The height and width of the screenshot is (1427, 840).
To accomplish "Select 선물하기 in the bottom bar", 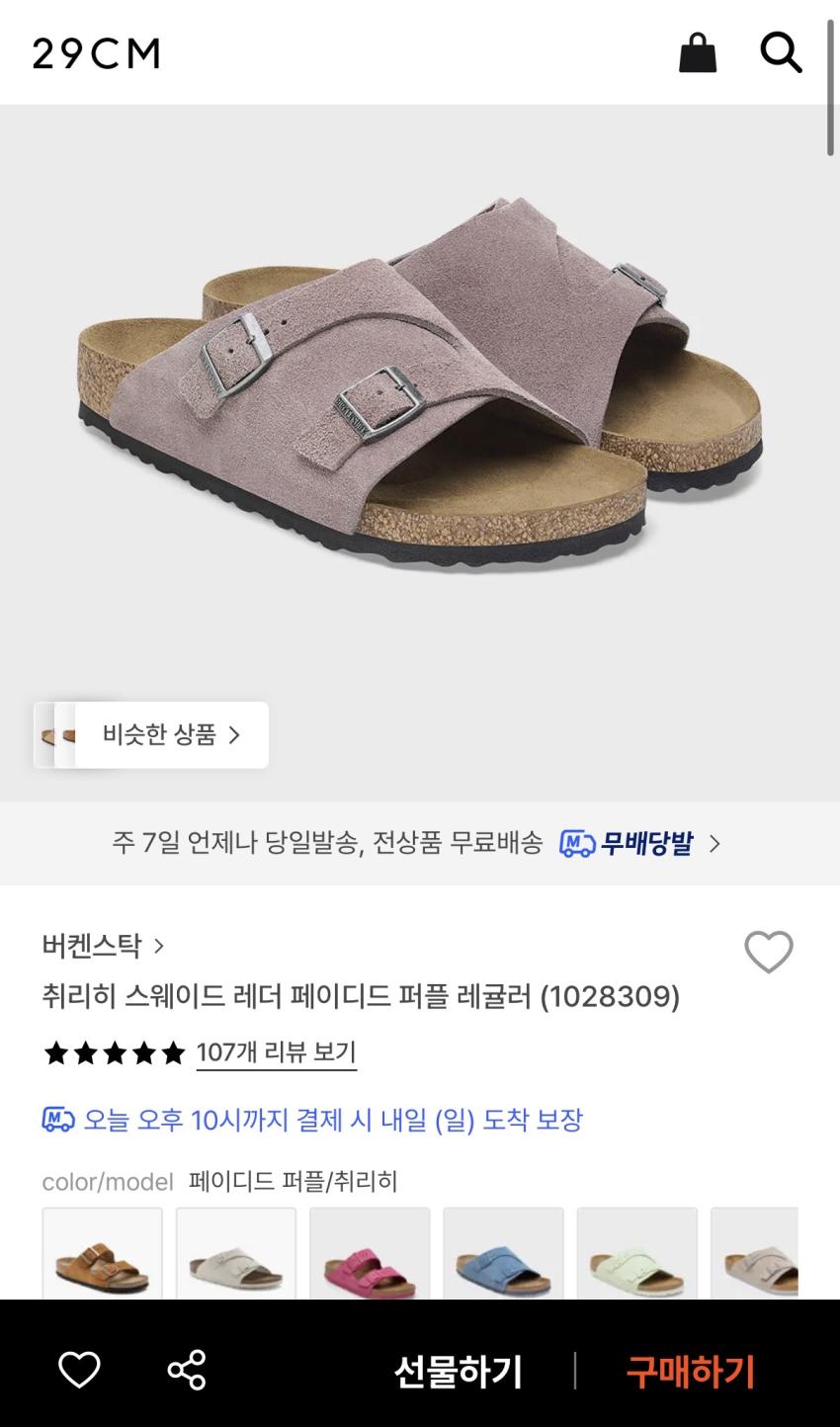I will click(458, 1372).
